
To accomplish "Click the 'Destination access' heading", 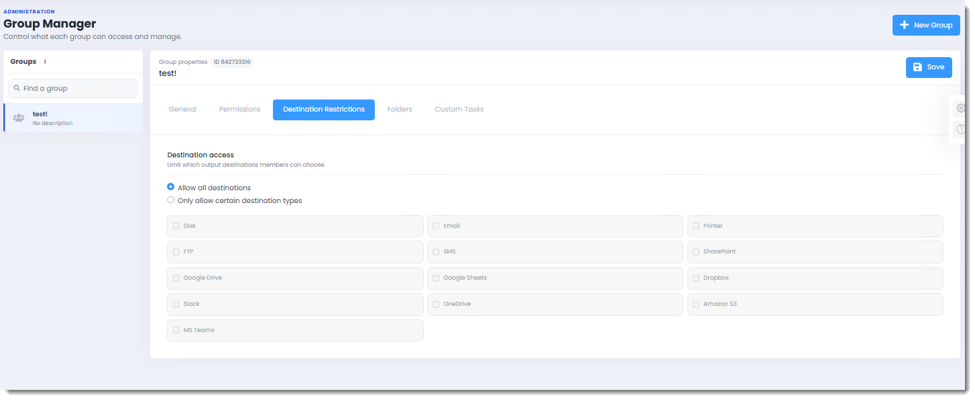I will point(201,155).
